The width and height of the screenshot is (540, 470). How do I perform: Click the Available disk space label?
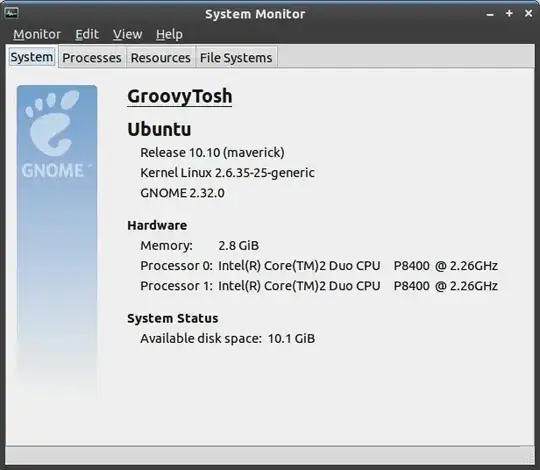[x=201, y=338]
